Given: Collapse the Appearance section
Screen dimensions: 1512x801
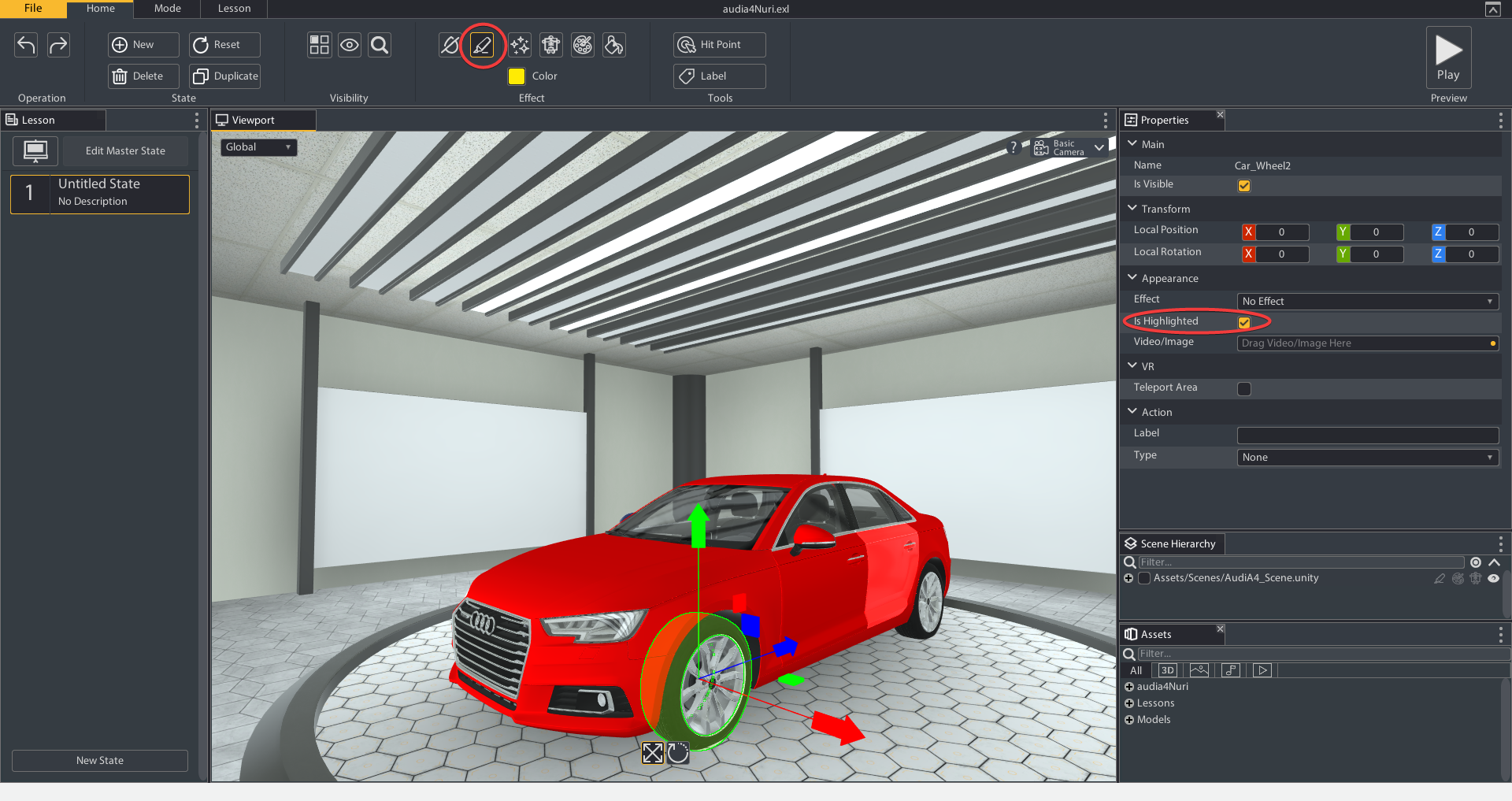Looking at the screenshot, I should 1132,278.
